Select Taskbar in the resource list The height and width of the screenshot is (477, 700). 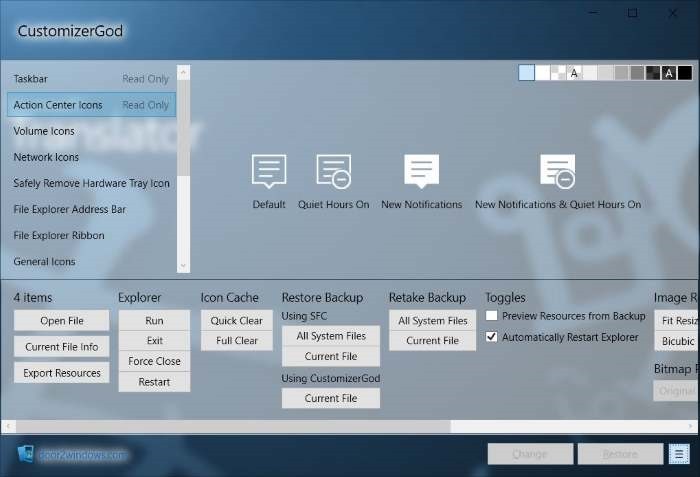click(x=91, y=79)
